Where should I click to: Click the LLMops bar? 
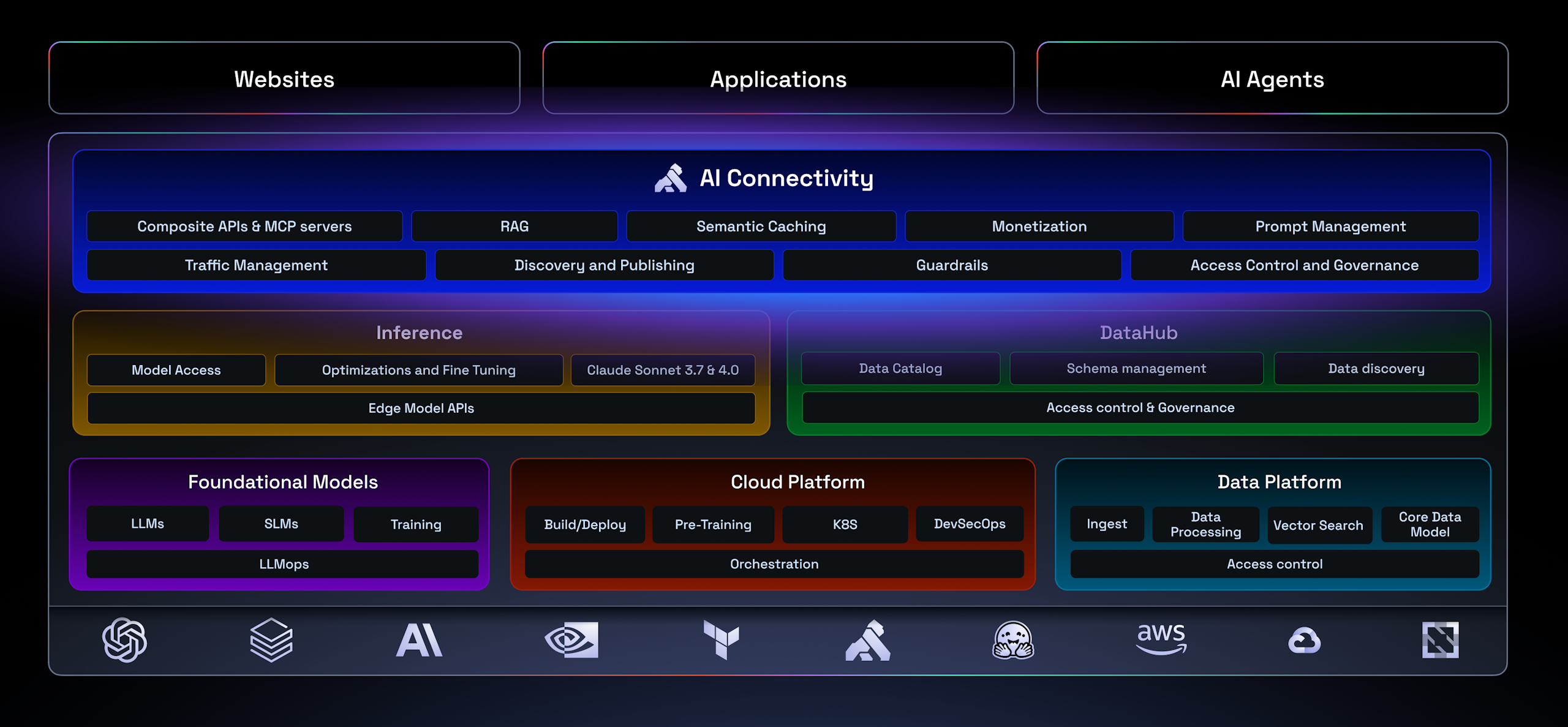[x=283, y=564]
